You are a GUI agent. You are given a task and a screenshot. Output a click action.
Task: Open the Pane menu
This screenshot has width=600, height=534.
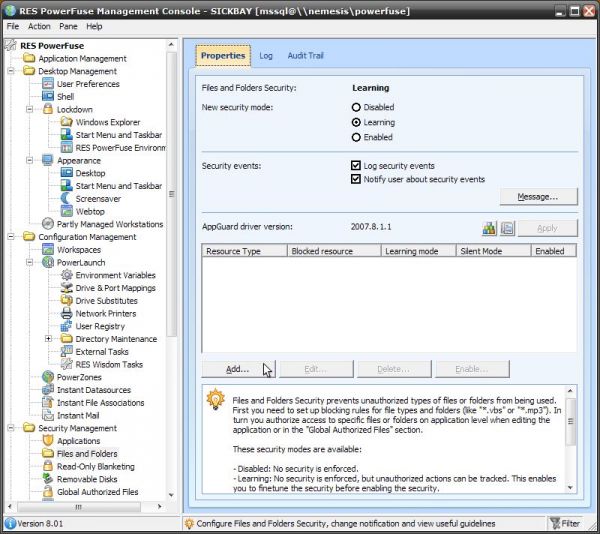click(68, 26)
